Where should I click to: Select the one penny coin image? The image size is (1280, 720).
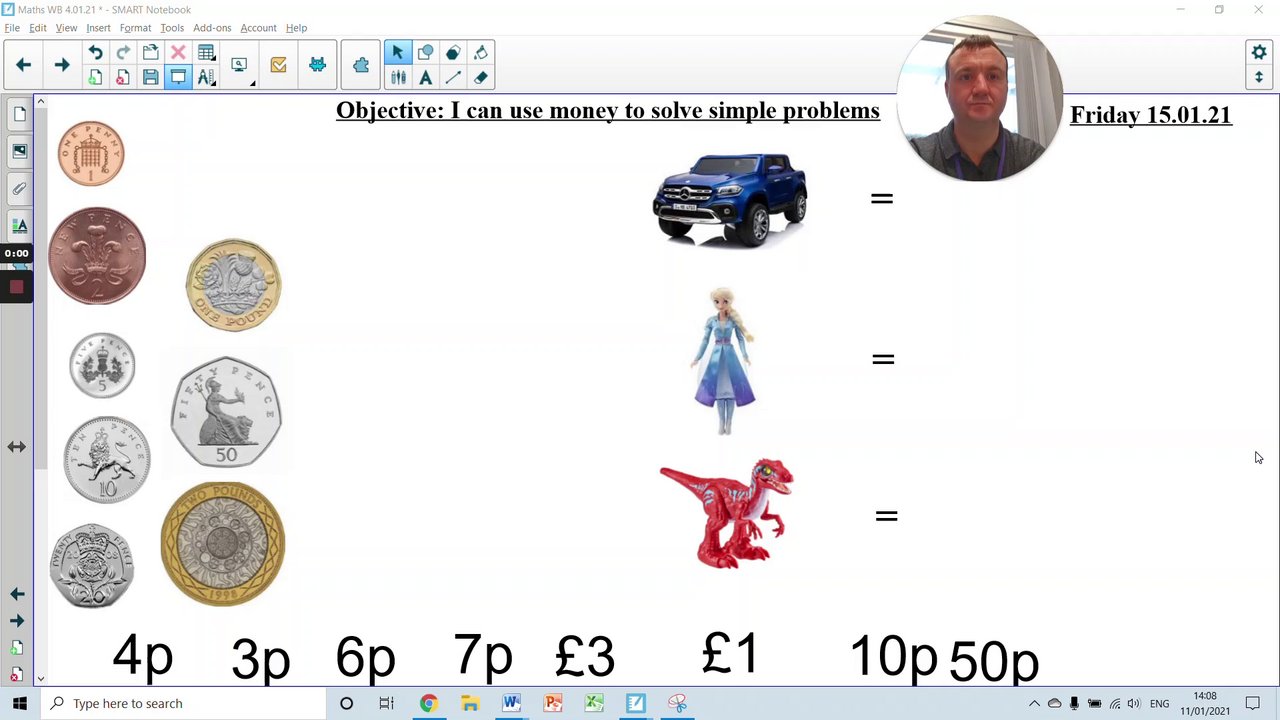(x=91, y=154)
